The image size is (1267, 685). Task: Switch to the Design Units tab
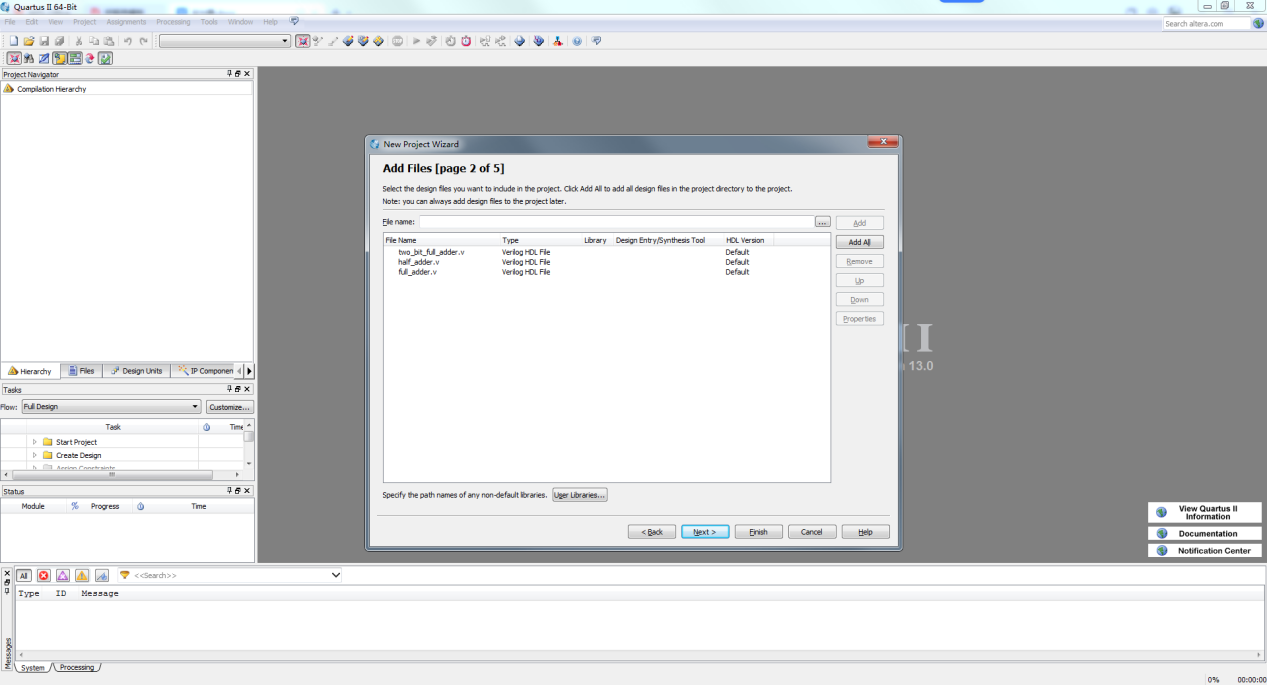coord(136,371)
